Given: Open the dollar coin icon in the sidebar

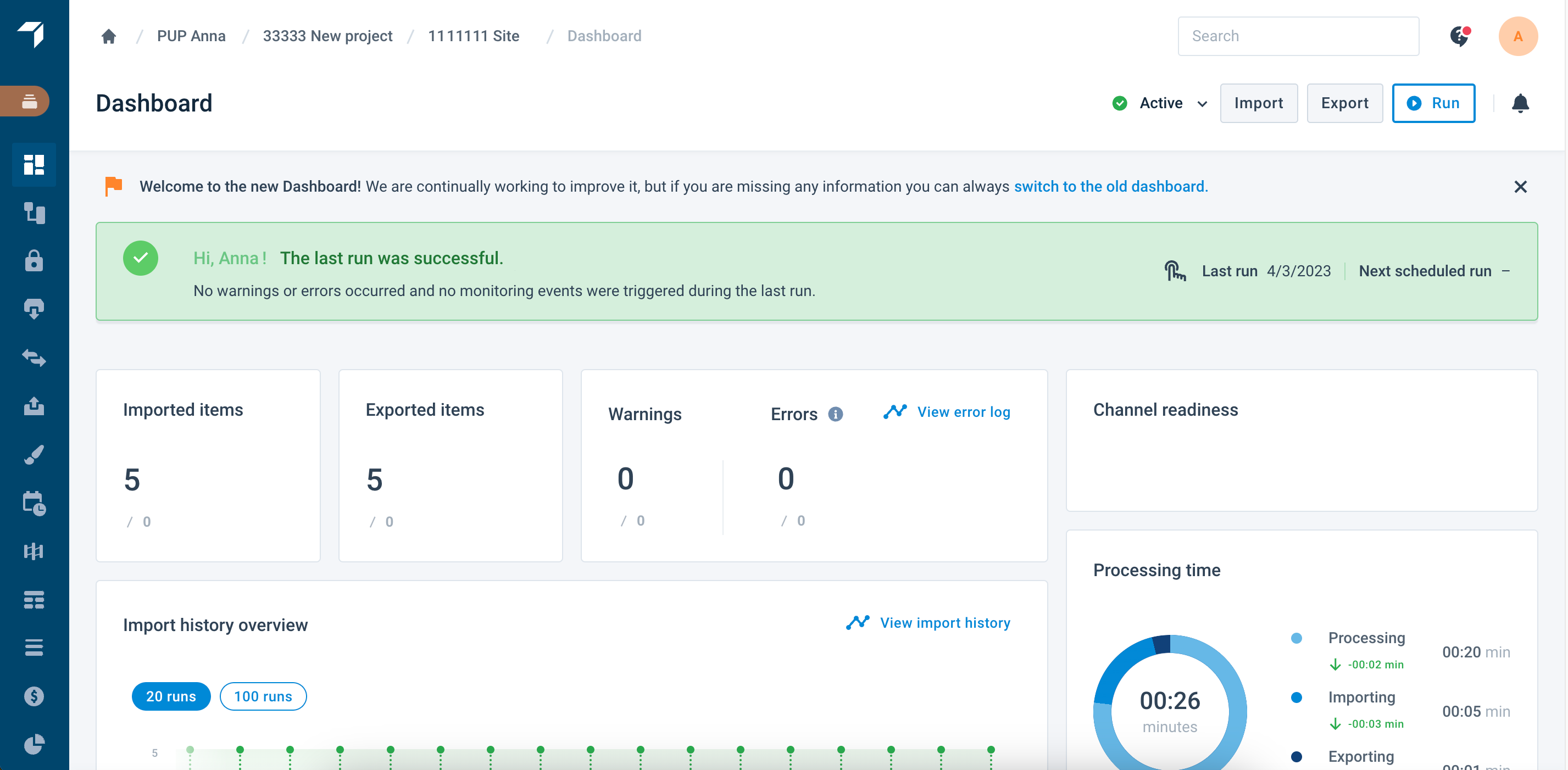Looking at the screenshot, I should tap(34, 696).
